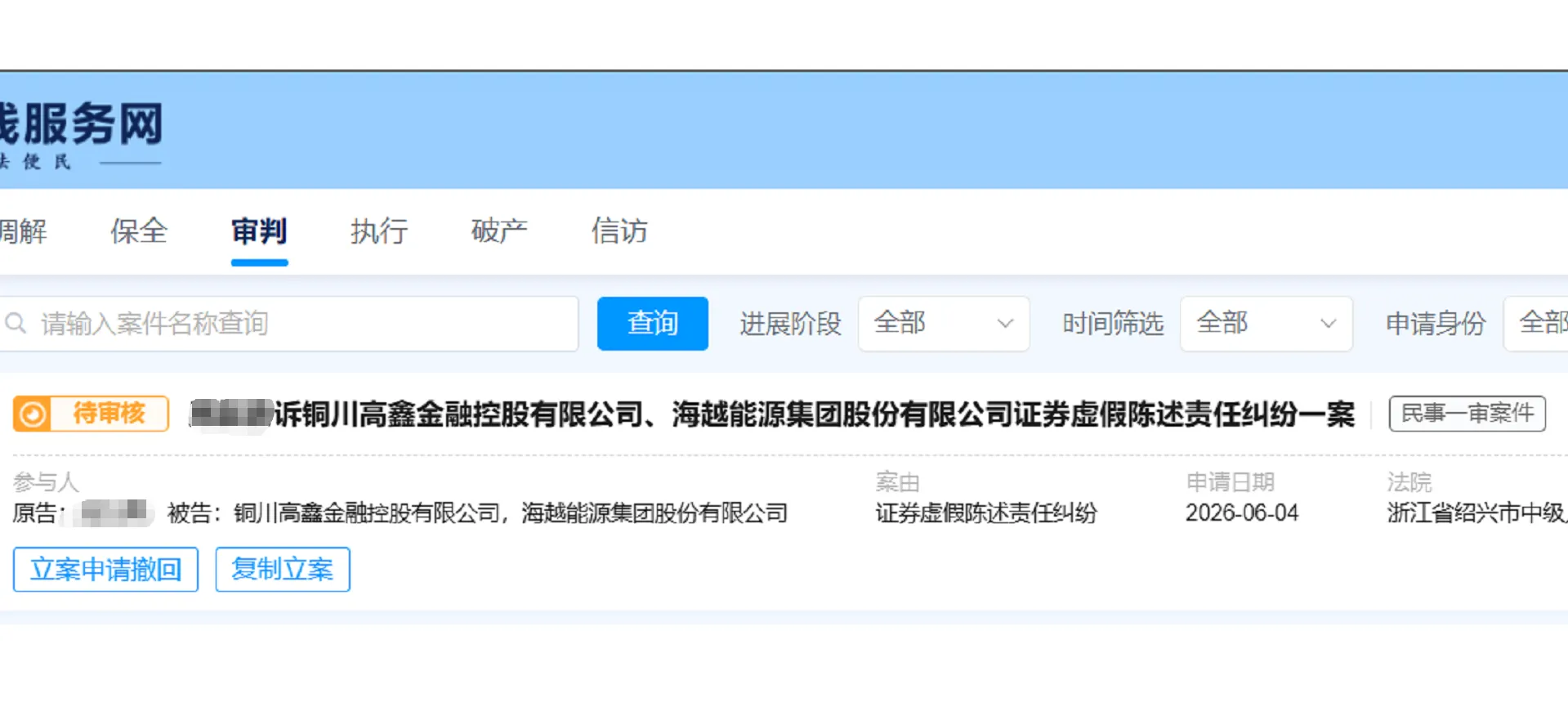The image size is (1568, 703).
Task: Click 复制立案 button
Action: (283, 569)
